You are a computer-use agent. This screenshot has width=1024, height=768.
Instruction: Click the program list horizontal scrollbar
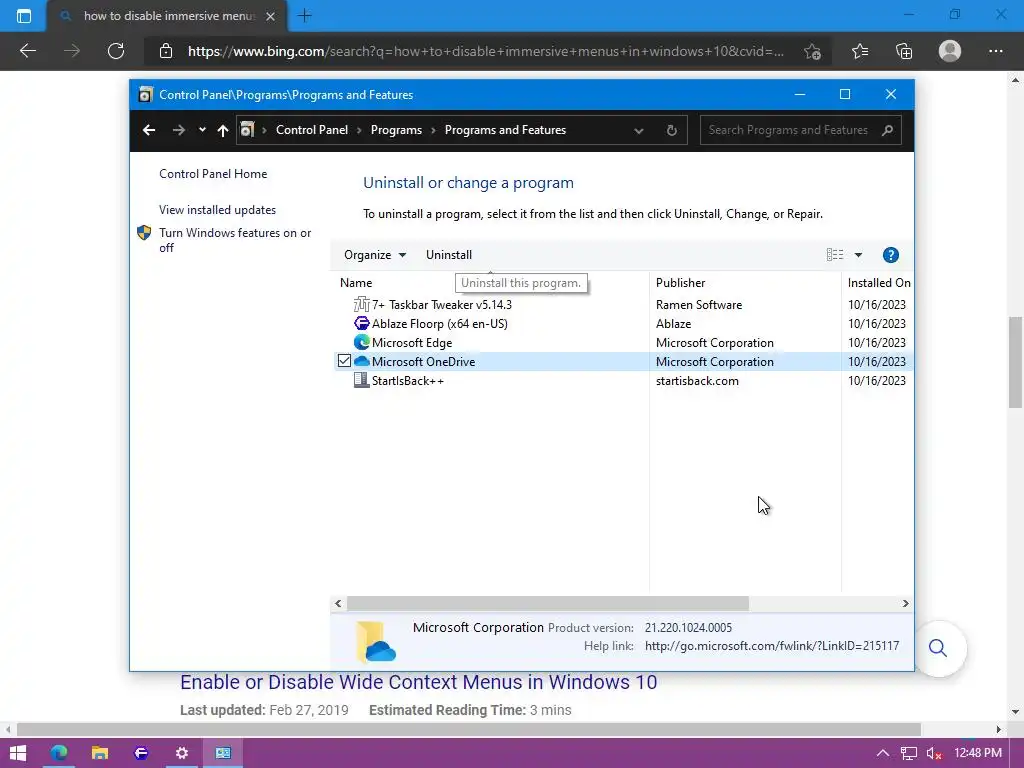coord(547,603)
